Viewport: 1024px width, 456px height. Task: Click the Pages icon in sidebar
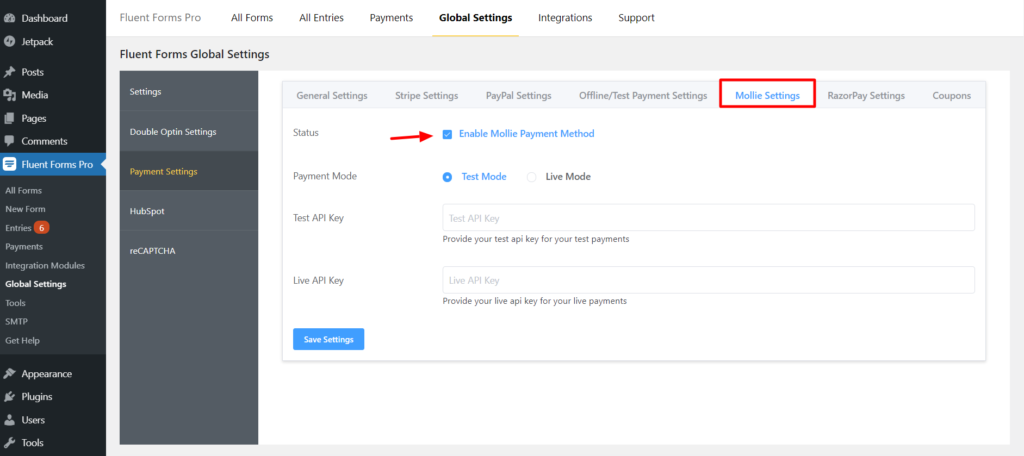pos(10,119)
